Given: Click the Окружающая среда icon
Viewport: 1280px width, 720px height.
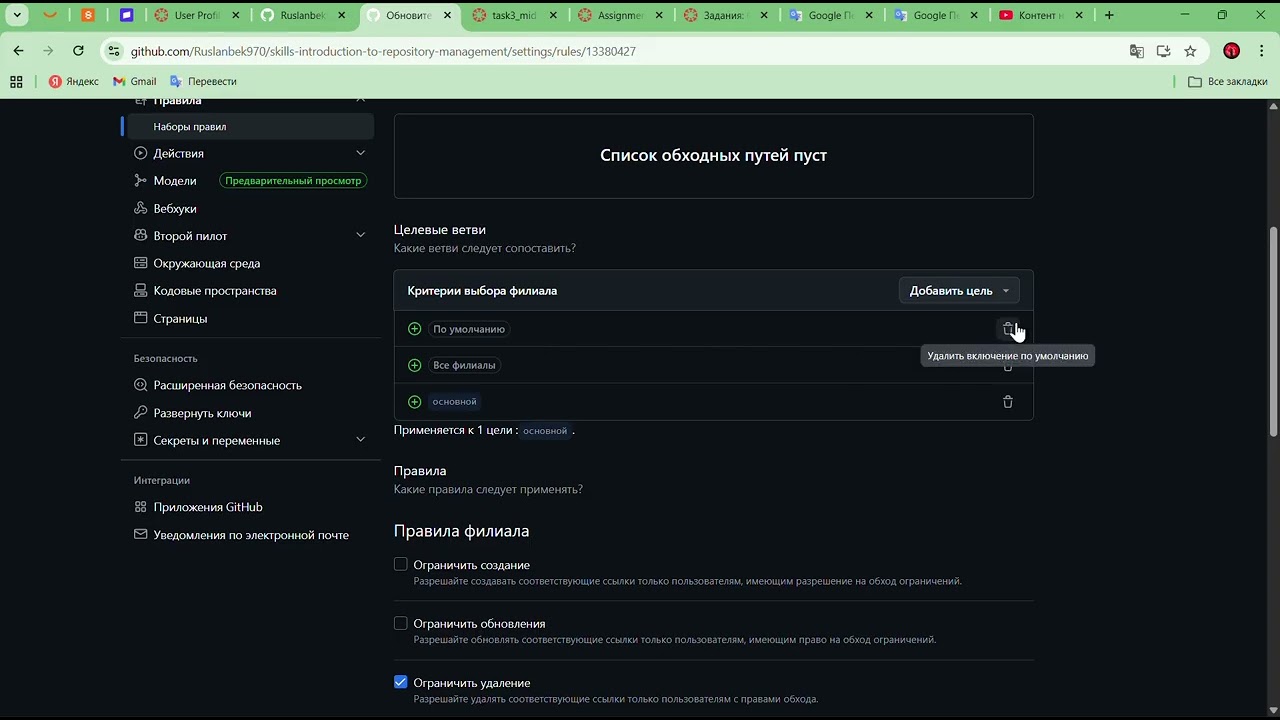Looking at the screenshot, I should pos(141,263).
